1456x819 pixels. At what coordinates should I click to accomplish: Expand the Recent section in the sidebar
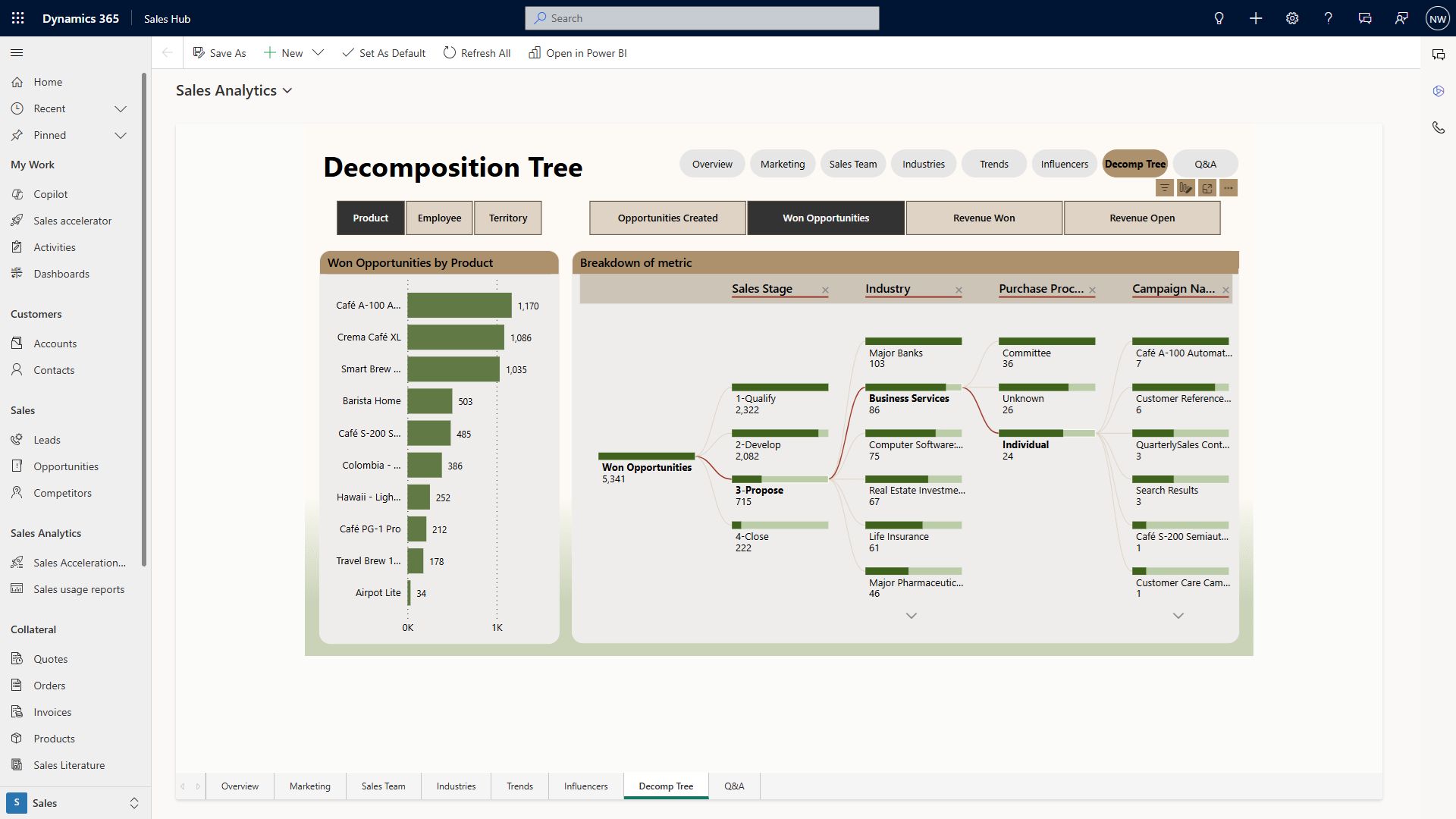pos(121,108)
